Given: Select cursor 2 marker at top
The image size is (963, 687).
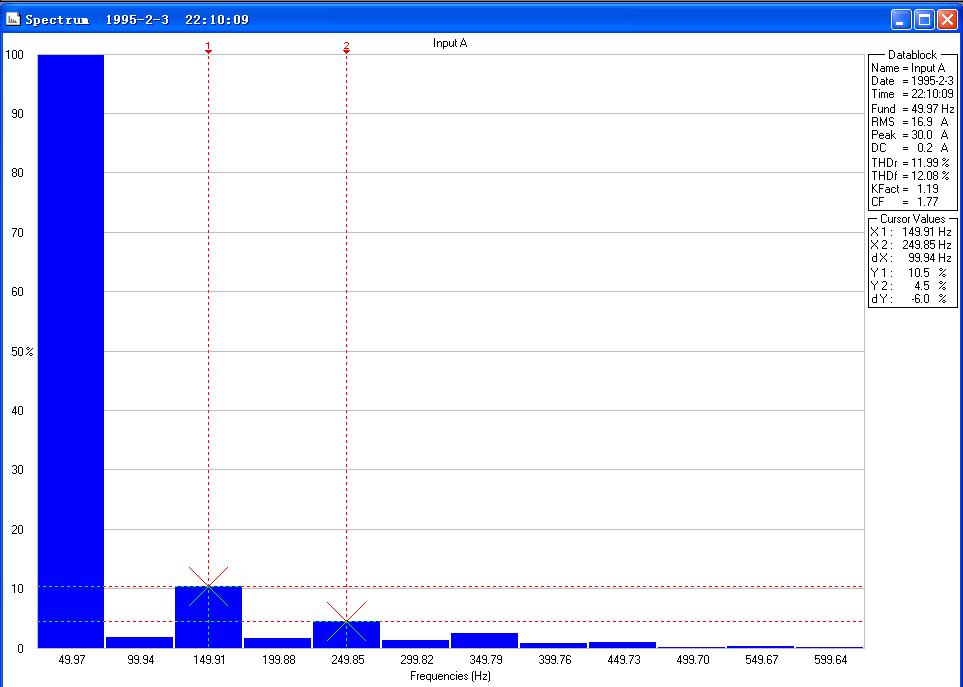Looking at the screenshot, I should pyautogui.click(x=346, y=47).
